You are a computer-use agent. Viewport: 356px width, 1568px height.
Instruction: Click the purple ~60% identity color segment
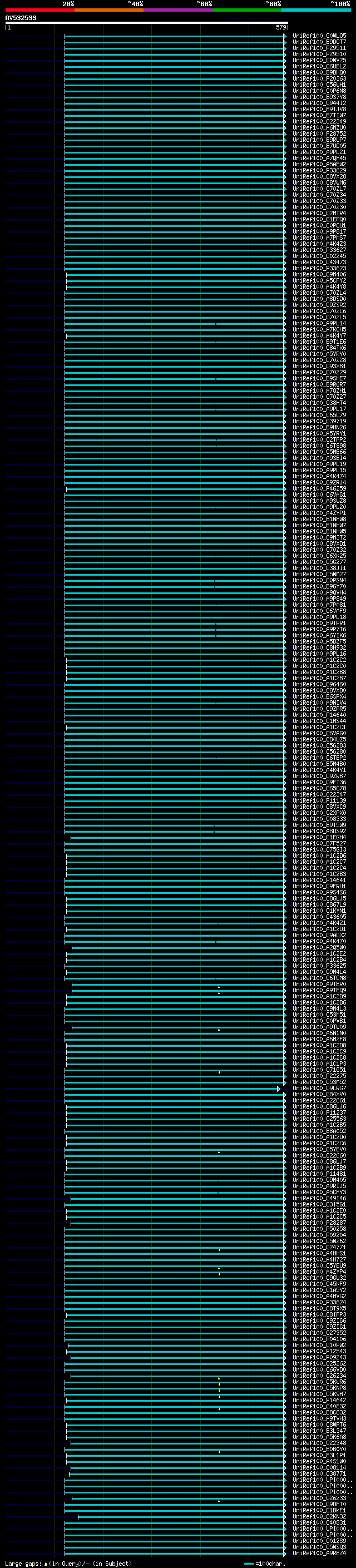177,10
